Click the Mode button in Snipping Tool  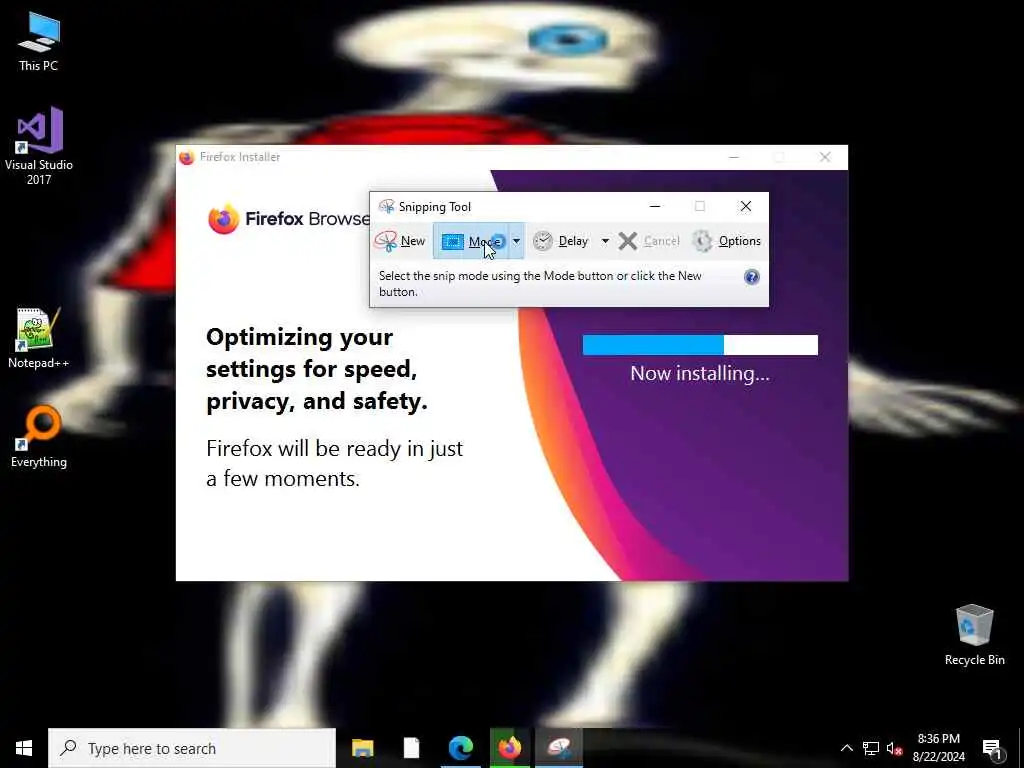pos(471,241)
